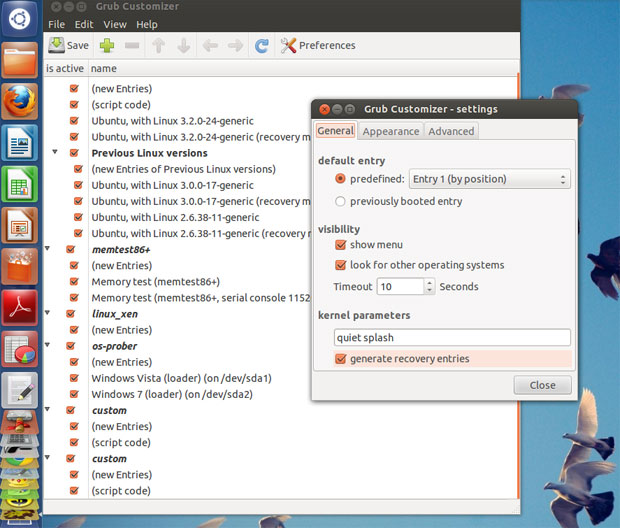
Task: Click the move down arrow icon
Action: tap(183, 45)
